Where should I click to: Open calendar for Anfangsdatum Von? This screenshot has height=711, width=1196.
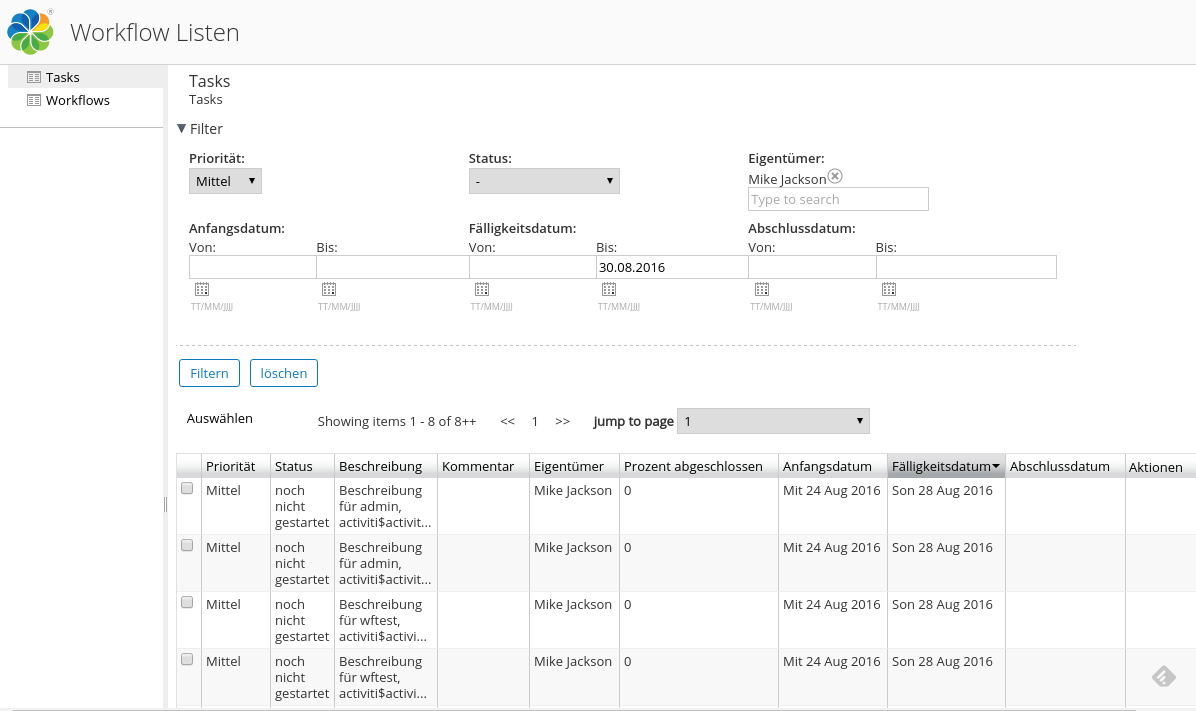(x=202, y=289)
